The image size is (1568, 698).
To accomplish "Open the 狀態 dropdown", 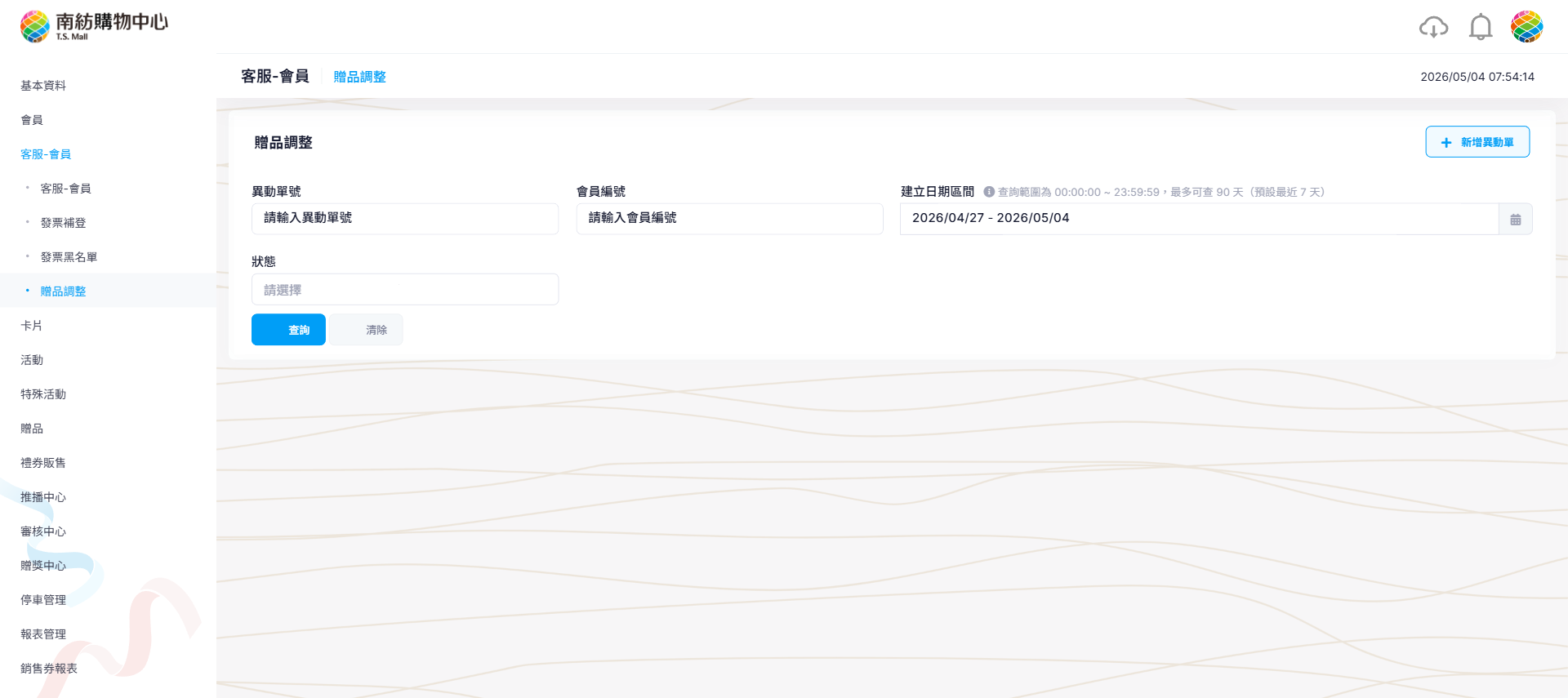I will pos(405,290).
